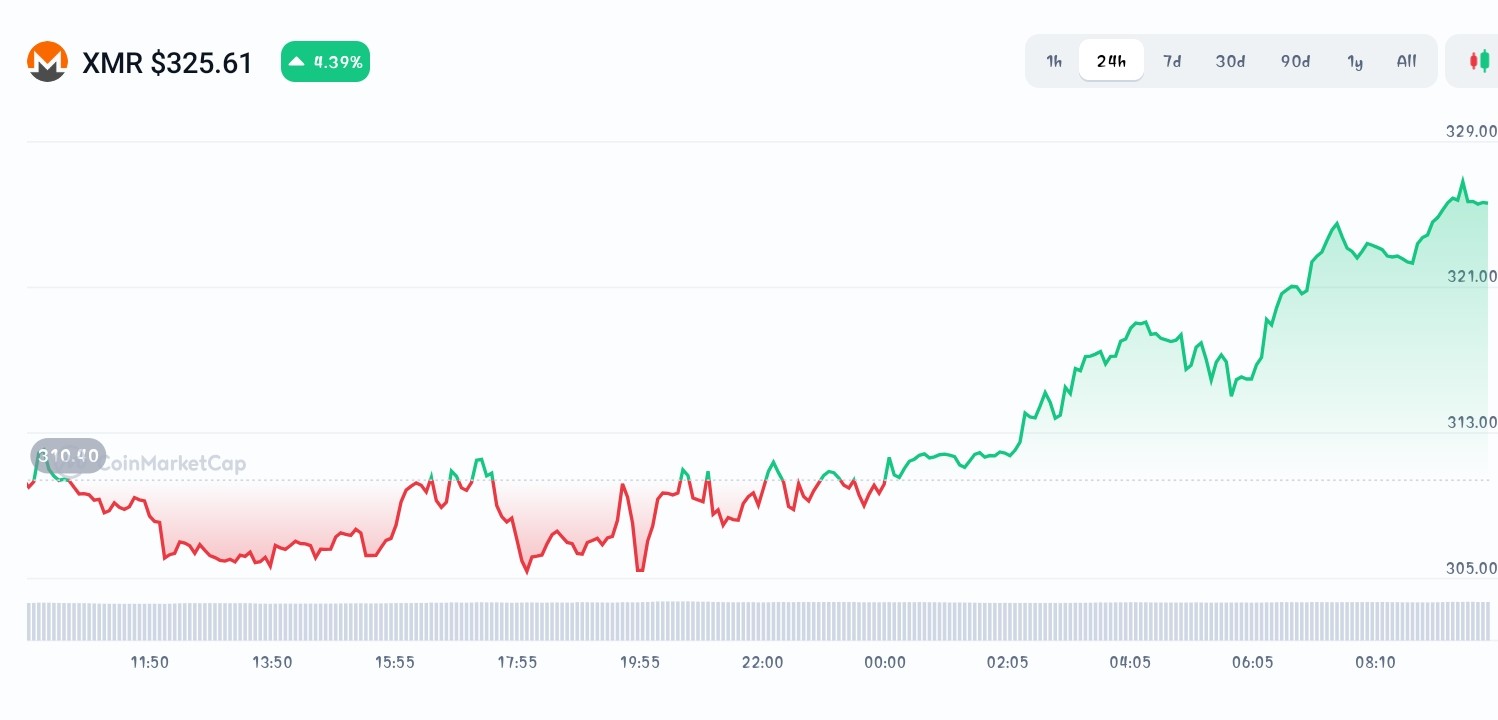Viewport: 1498px width, 720px height.
Task: Click the 19:55 time axis label
Action: click(x=640, y=662)
